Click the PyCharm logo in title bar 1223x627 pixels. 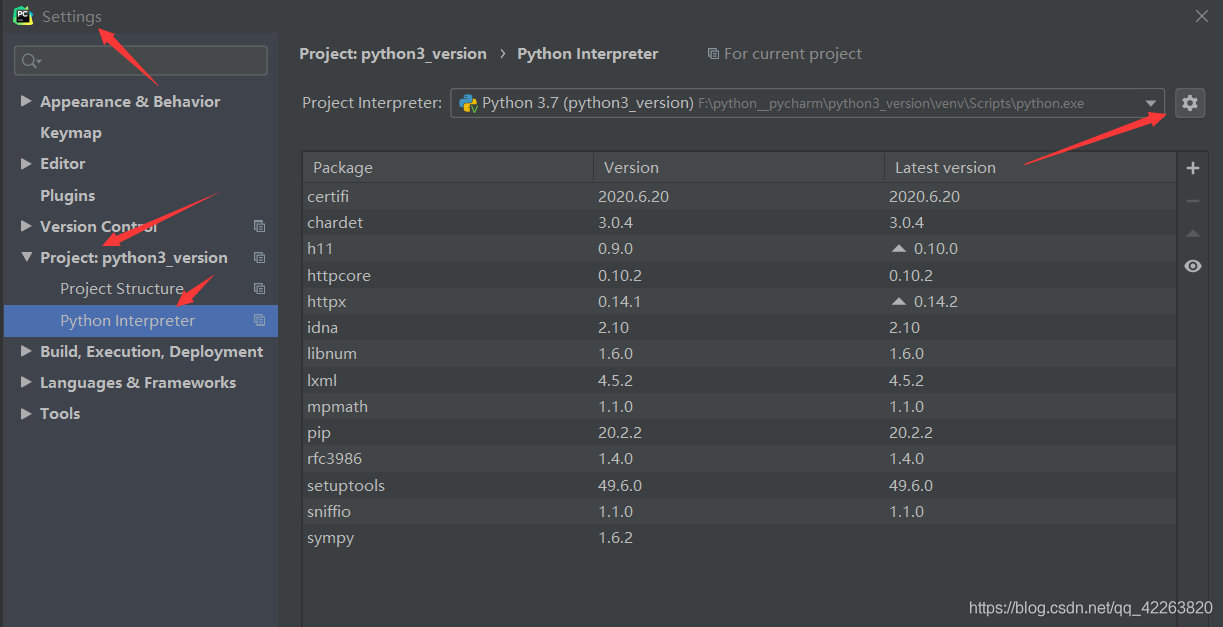[x=23, y=16]
